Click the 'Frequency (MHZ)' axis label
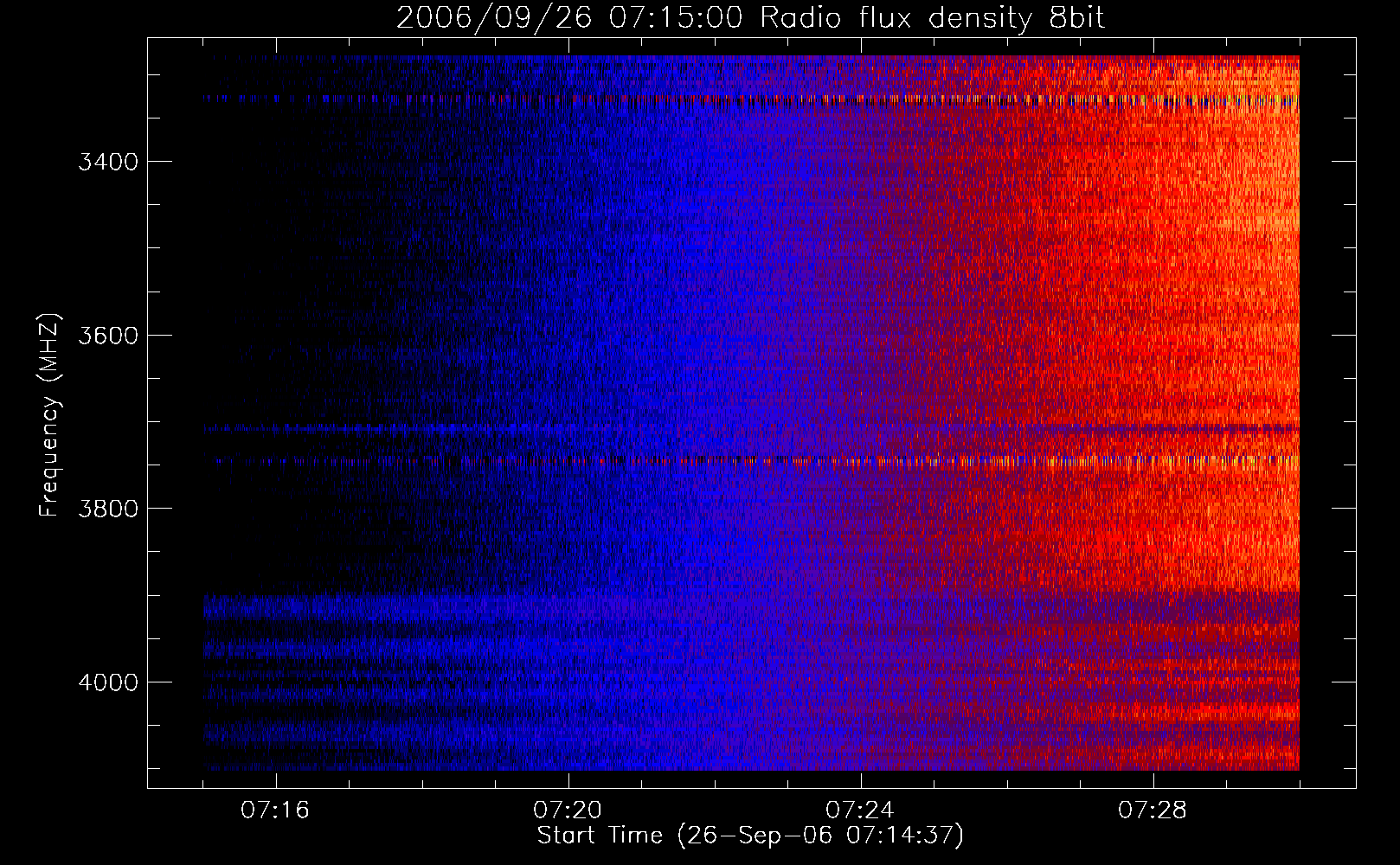 [49, 415]
